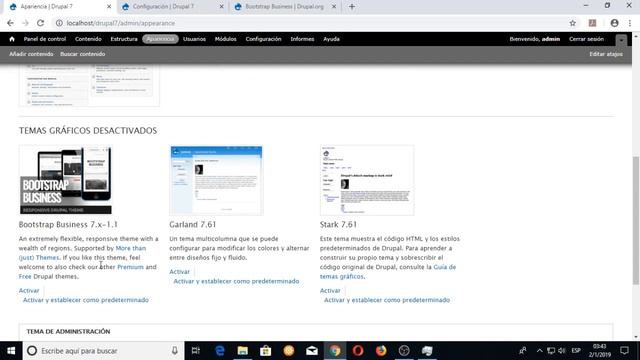Click the browser address bar URL
Viewport: 640px width, 360px height.
coord(121,23)
